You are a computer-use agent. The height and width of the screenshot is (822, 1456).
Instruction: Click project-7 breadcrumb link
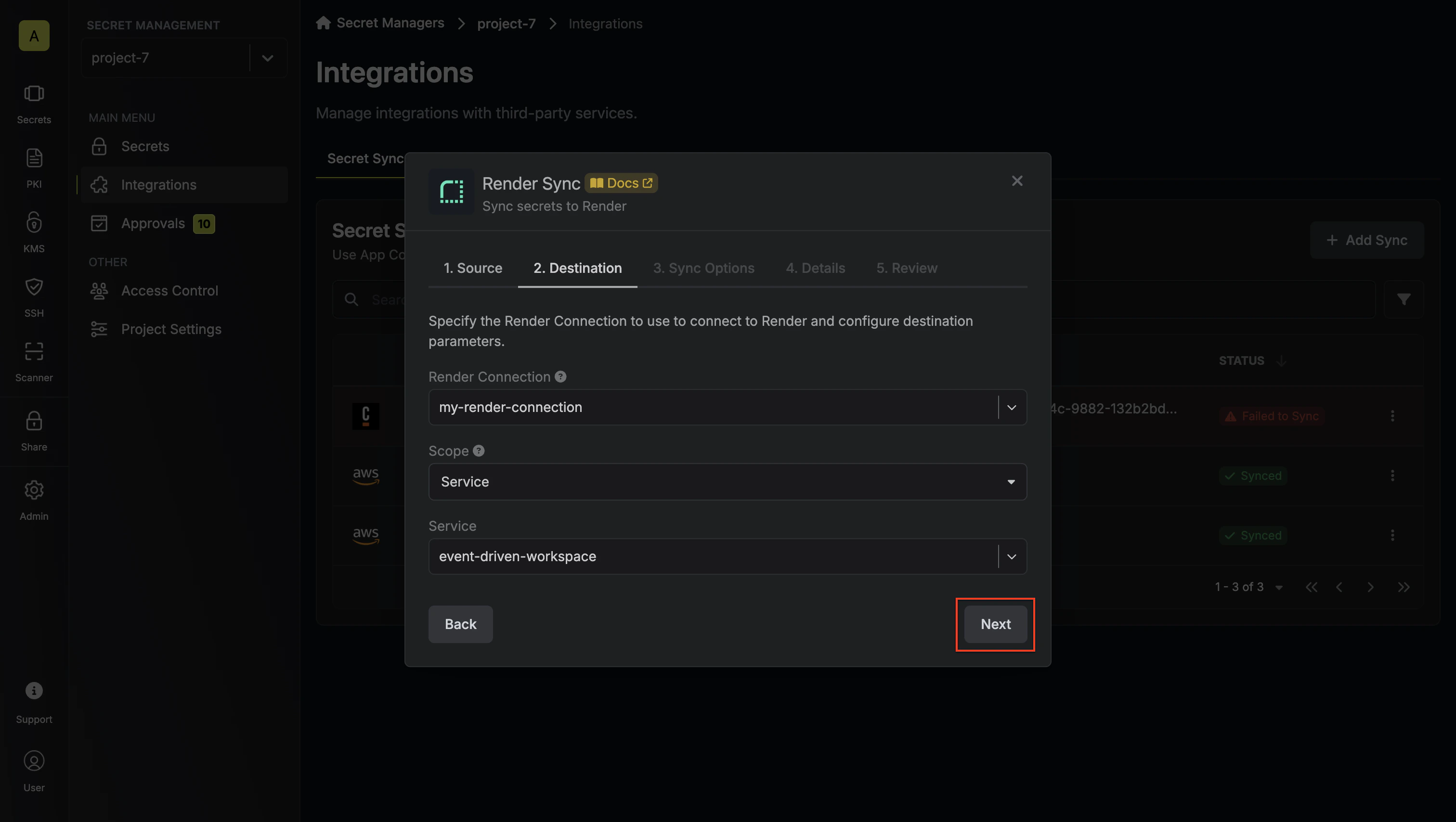(506, 24)
